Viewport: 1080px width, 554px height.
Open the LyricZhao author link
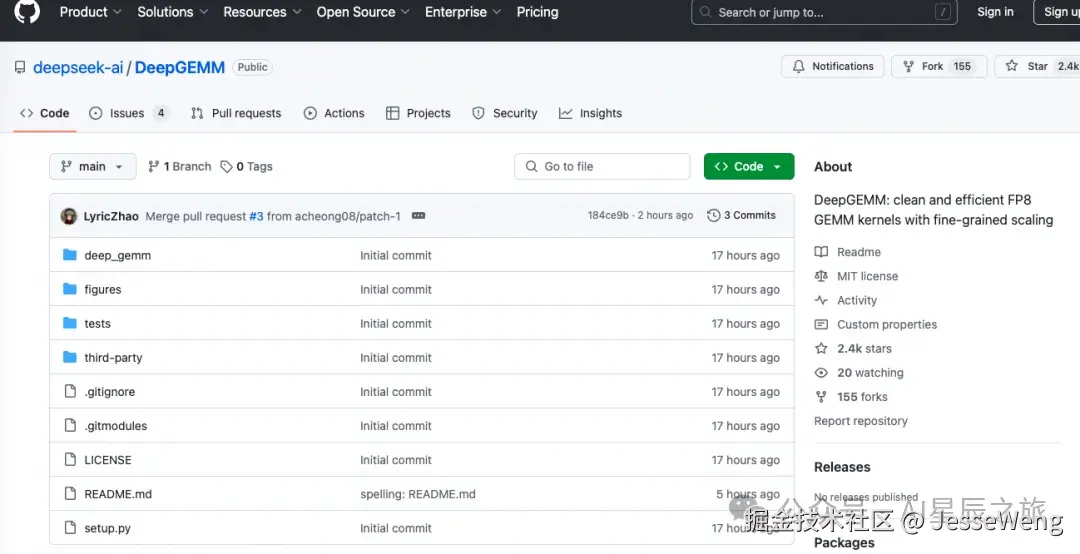point(111,216)
